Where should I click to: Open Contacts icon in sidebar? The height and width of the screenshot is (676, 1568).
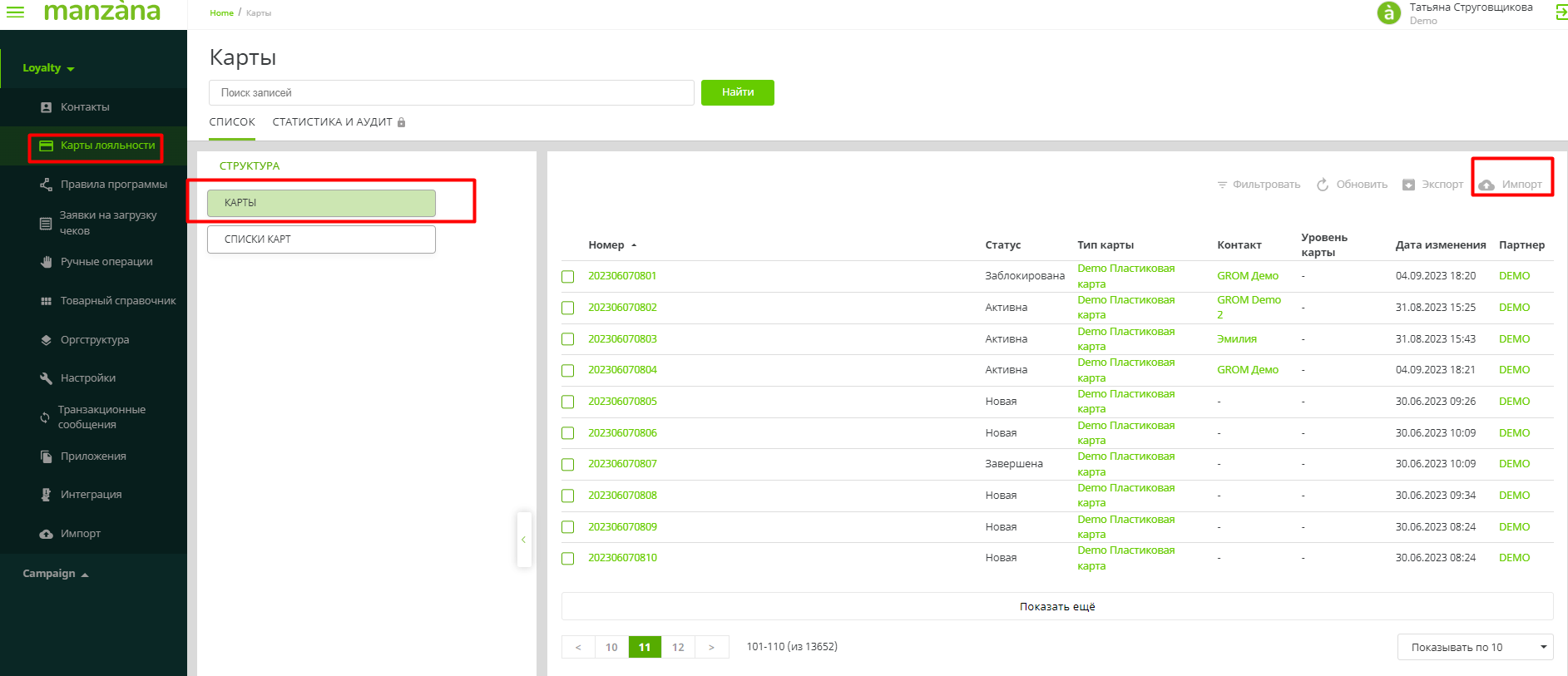[47, 107]
